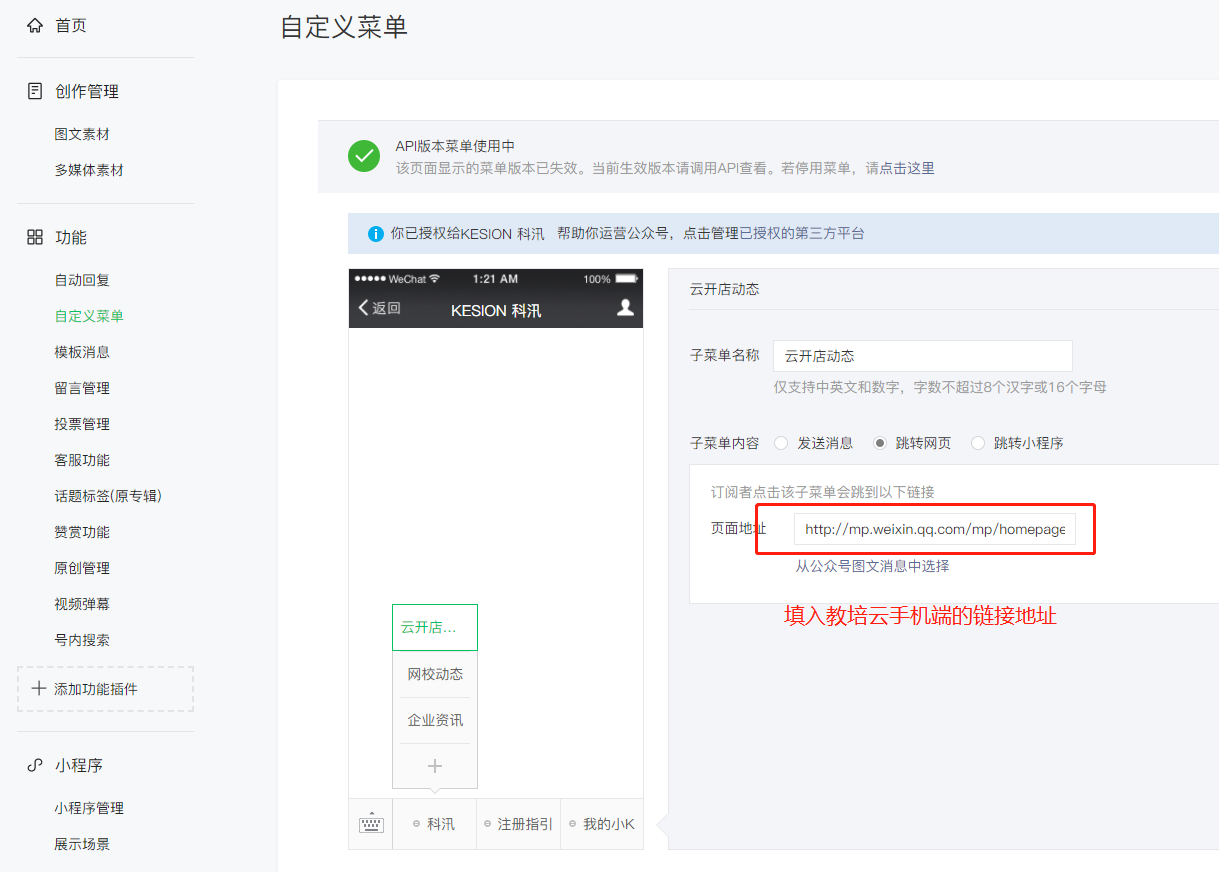Click the 页面地址 URL input field
The height and width of the screenshot is (872, 1219).
pyautogui.click(x=934, y=530)
